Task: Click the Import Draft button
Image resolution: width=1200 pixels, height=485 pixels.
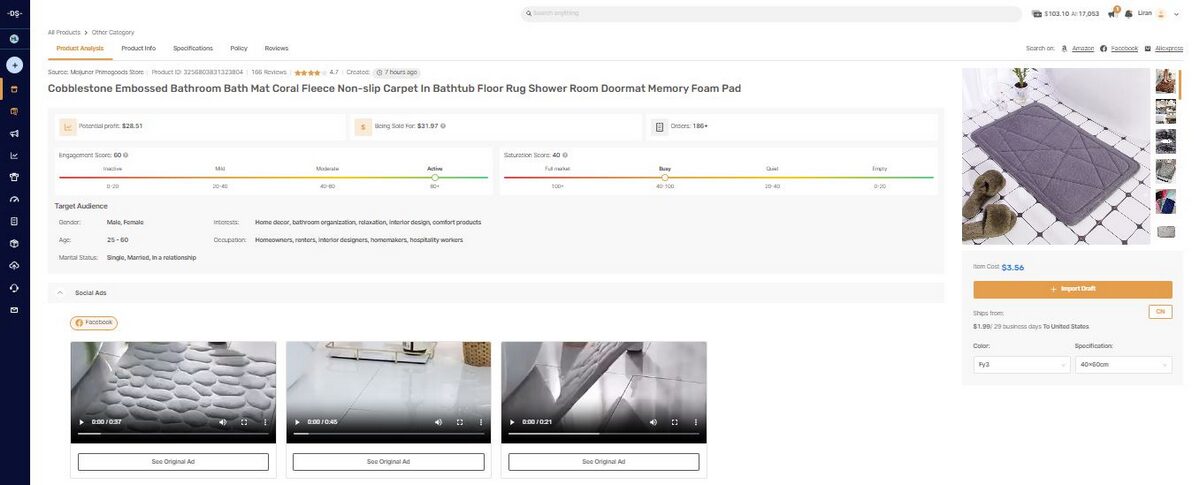Action: (1072, 289)
